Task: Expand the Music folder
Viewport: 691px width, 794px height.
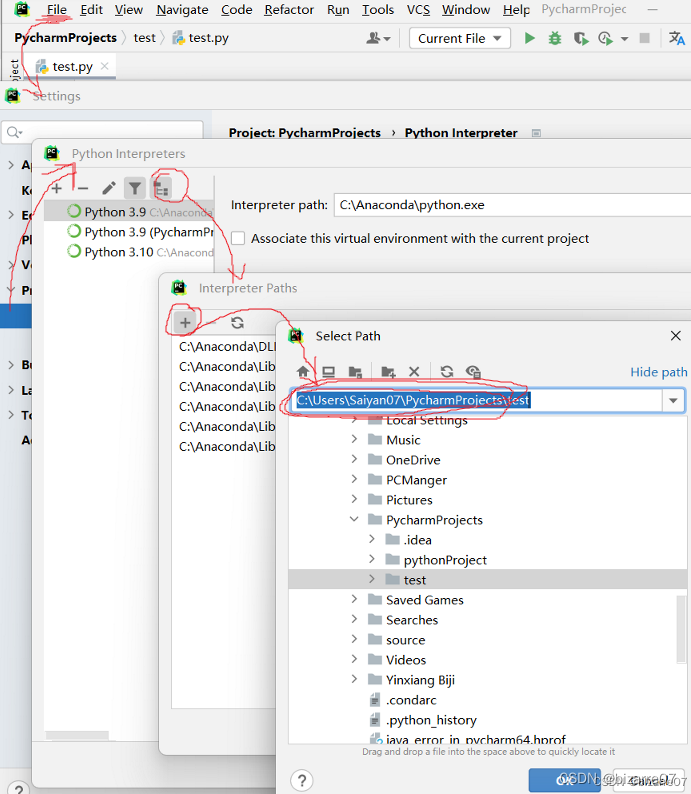Action: (x=354, y=439)
